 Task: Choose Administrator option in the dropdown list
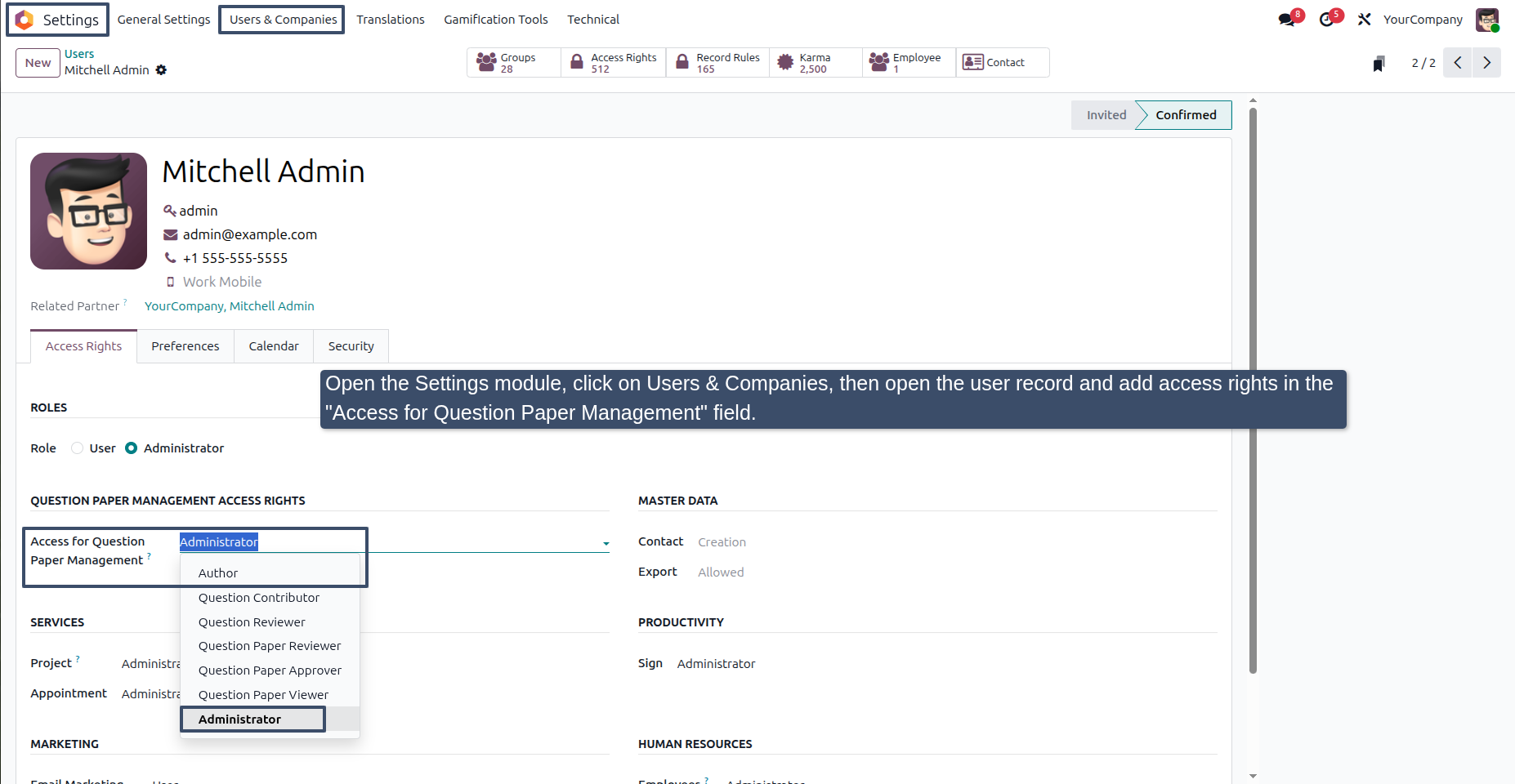[x=270, y=719]
